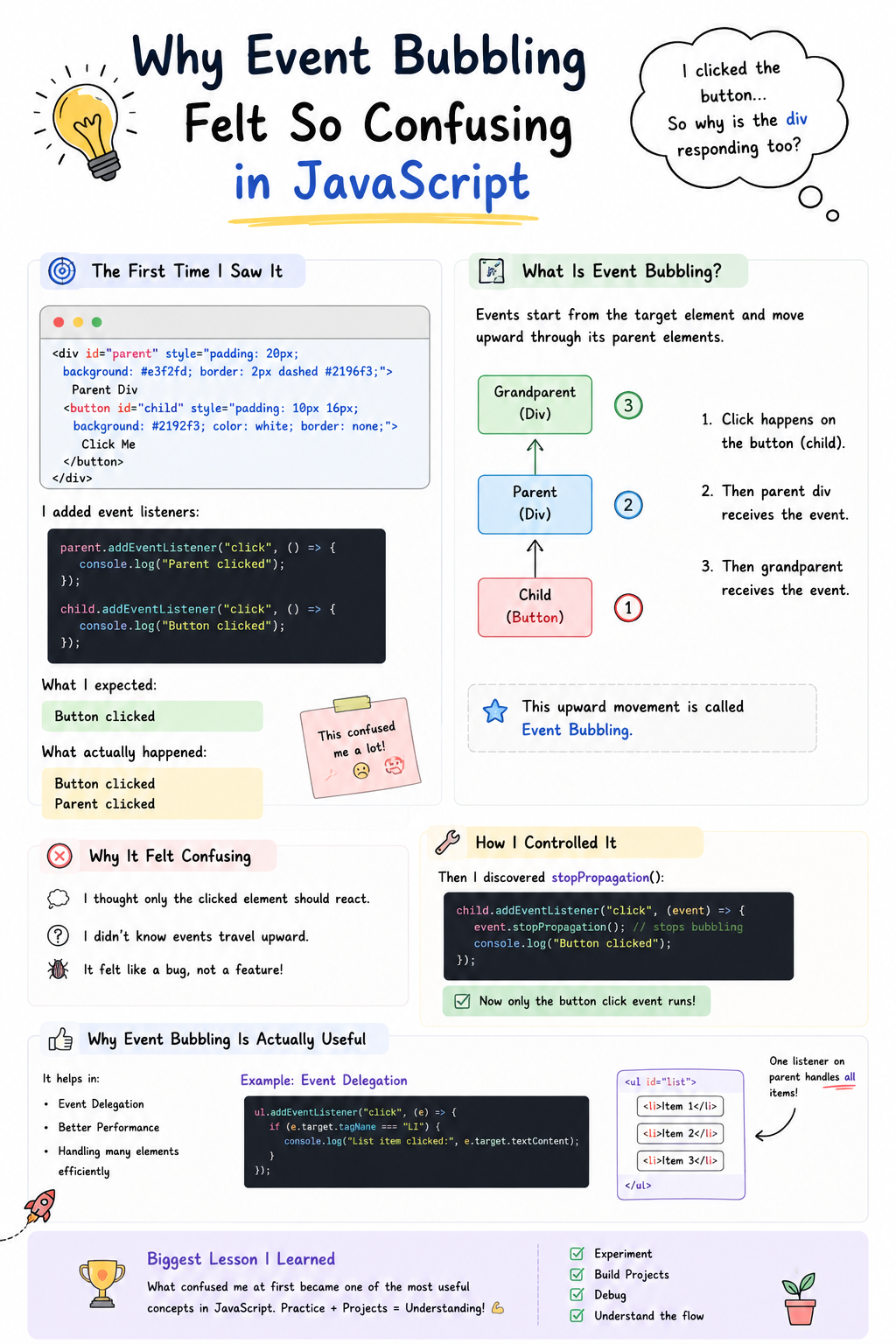
Task: Click the red X icon beside Why It Felt Confusing
Action: [x=59, y=856]
